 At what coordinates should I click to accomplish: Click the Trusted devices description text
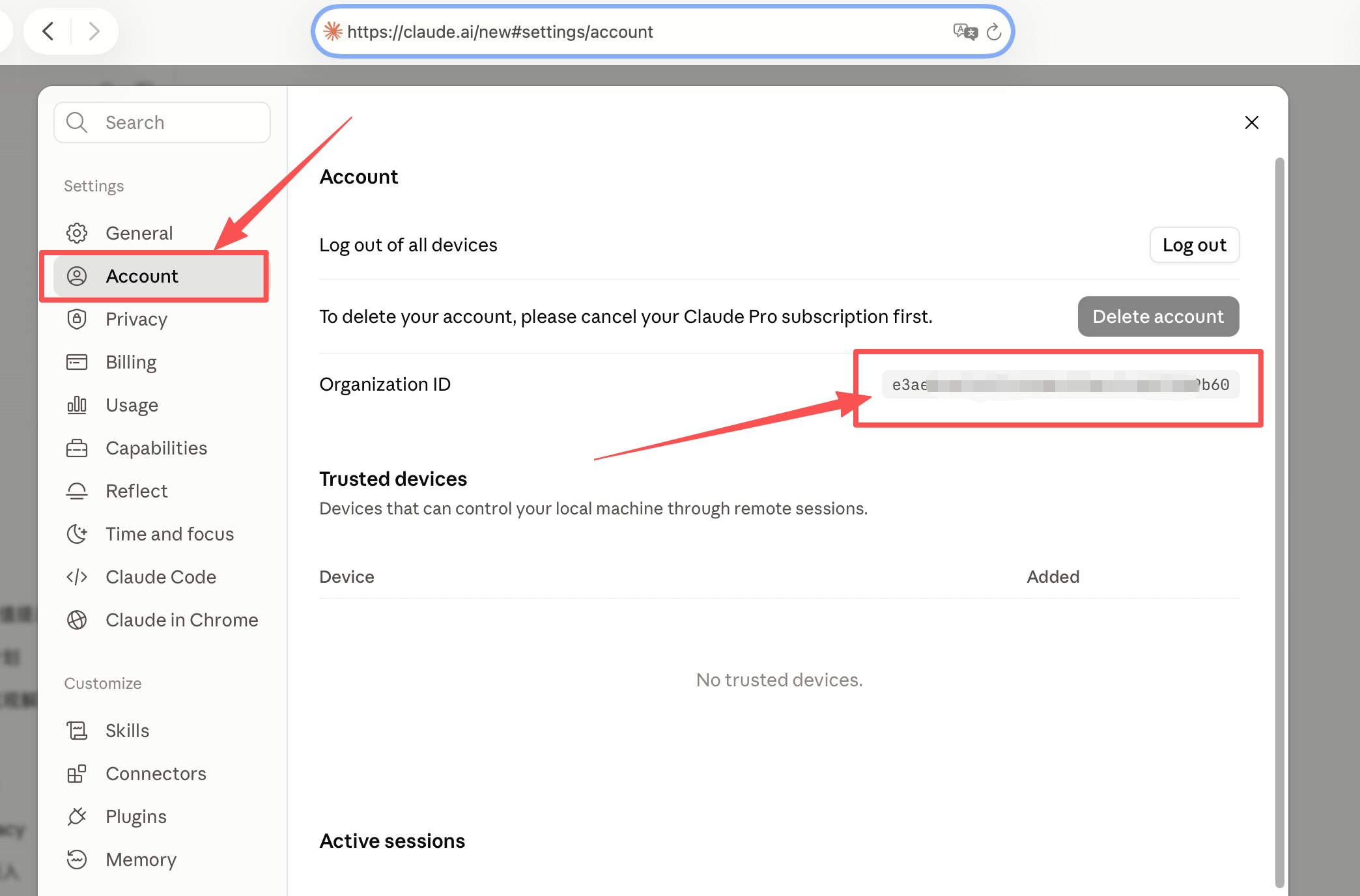click(593, 509)
